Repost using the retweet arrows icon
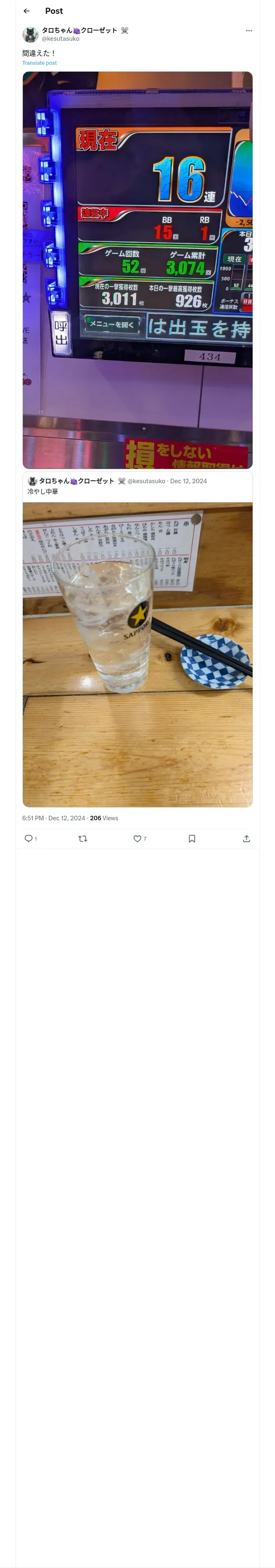The height and width of the screenshot is (1568, 275). [x=83, y=838]
